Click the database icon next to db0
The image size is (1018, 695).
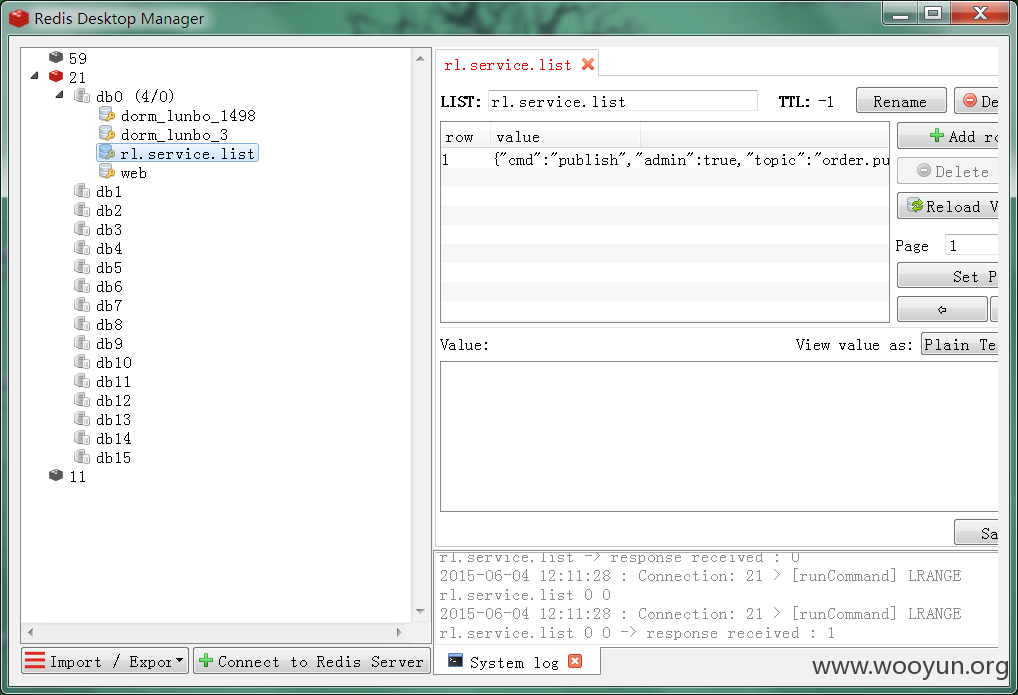(82, 96)
